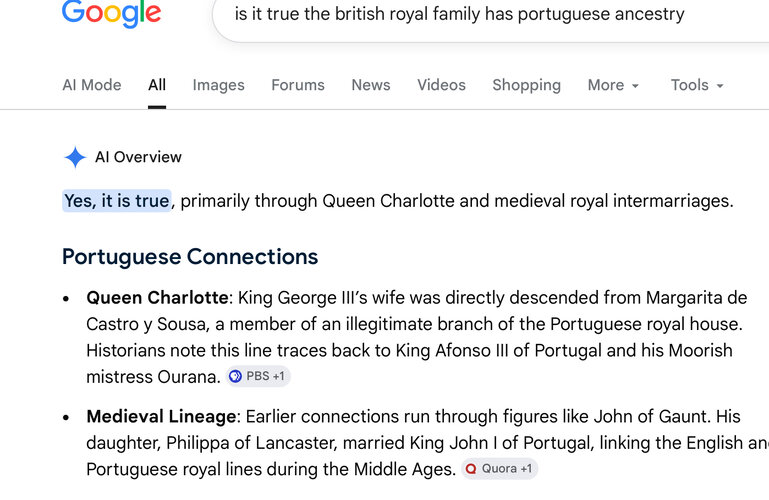
Task: Switch to AI Mode tab
Action: point(92,85)
